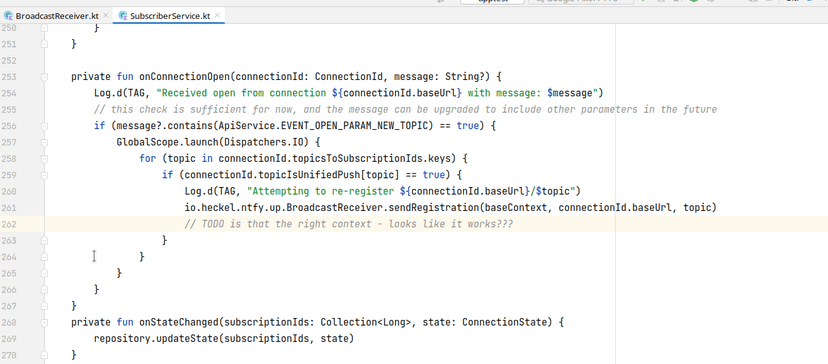
Task: Close the SubscriberService.kt tab
Action: [218, 16]
